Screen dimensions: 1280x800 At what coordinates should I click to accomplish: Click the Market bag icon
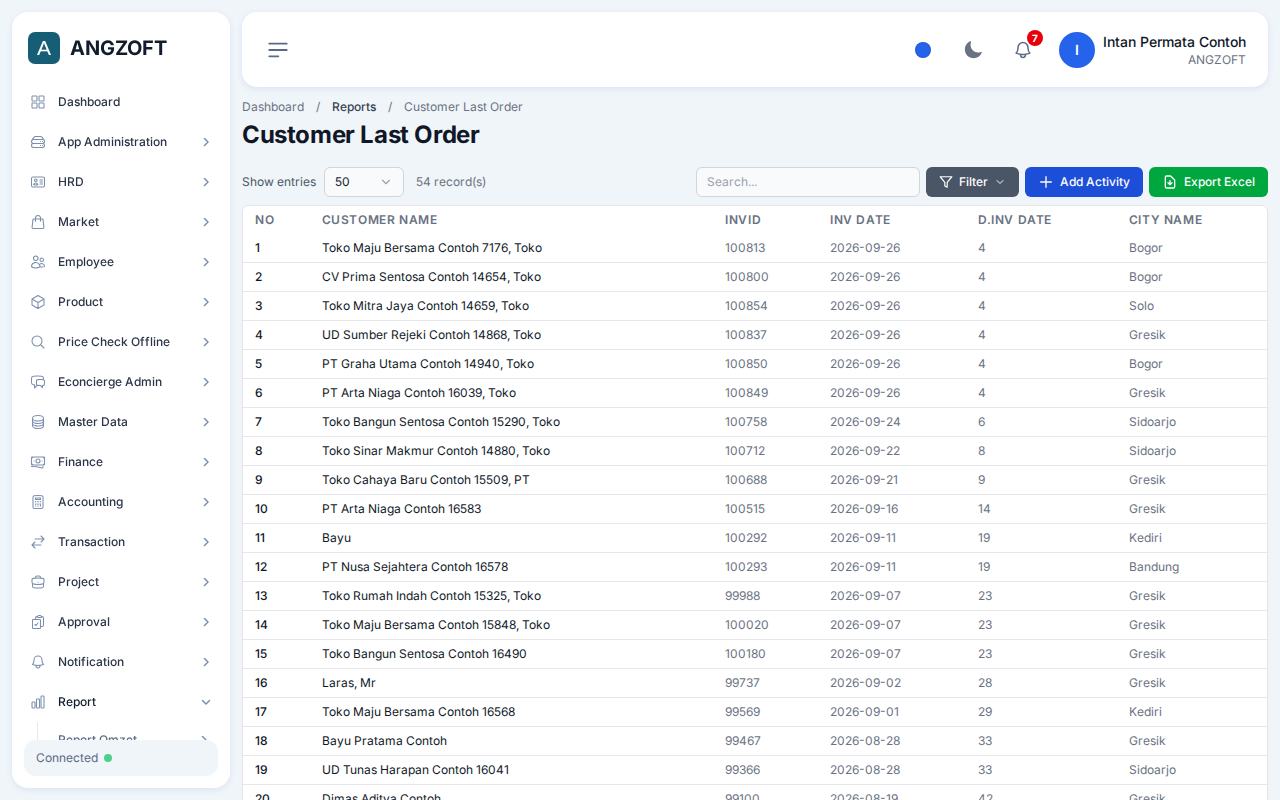(38, 222)
